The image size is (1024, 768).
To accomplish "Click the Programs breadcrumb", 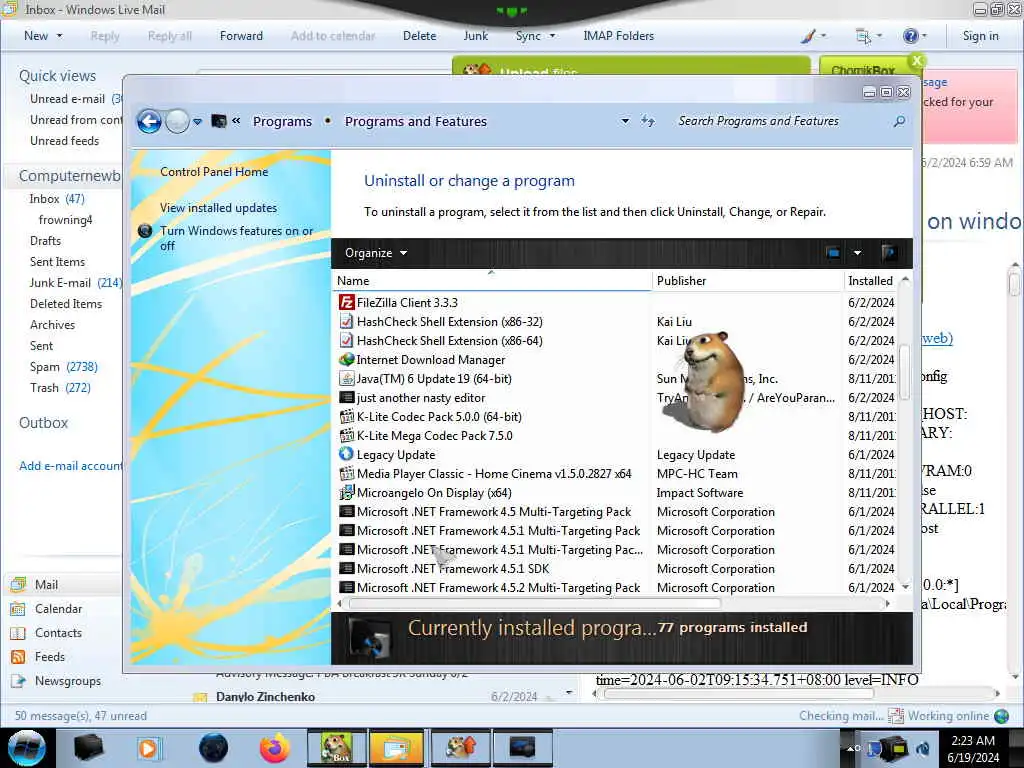I will coord(282,121).
